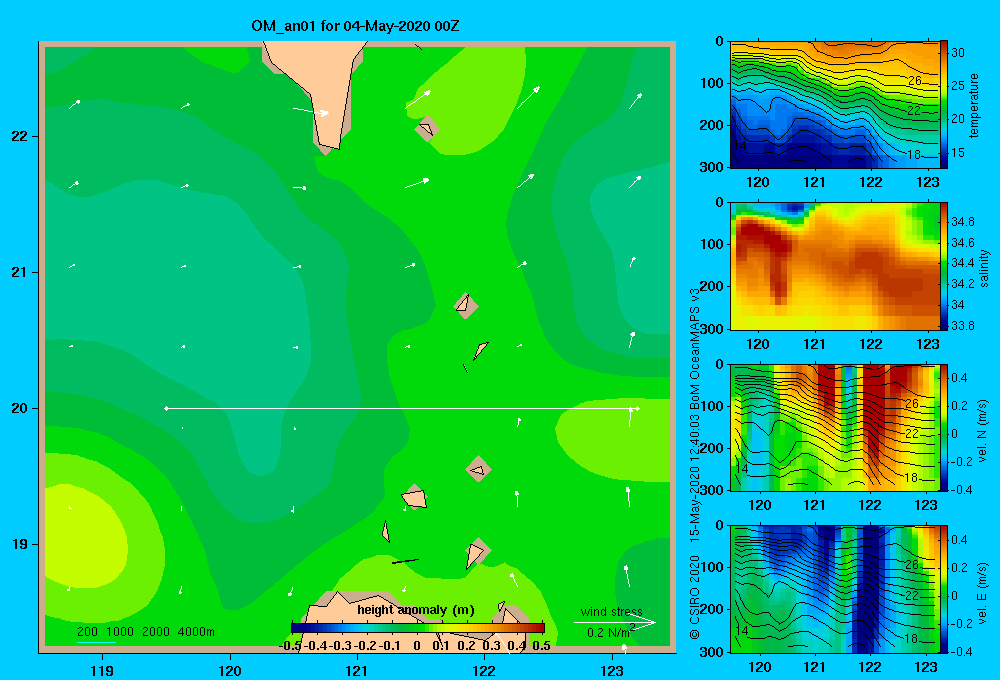The image size is (1000, 680).
Task: Click the temperature section color scale
Action: (944, 105)
